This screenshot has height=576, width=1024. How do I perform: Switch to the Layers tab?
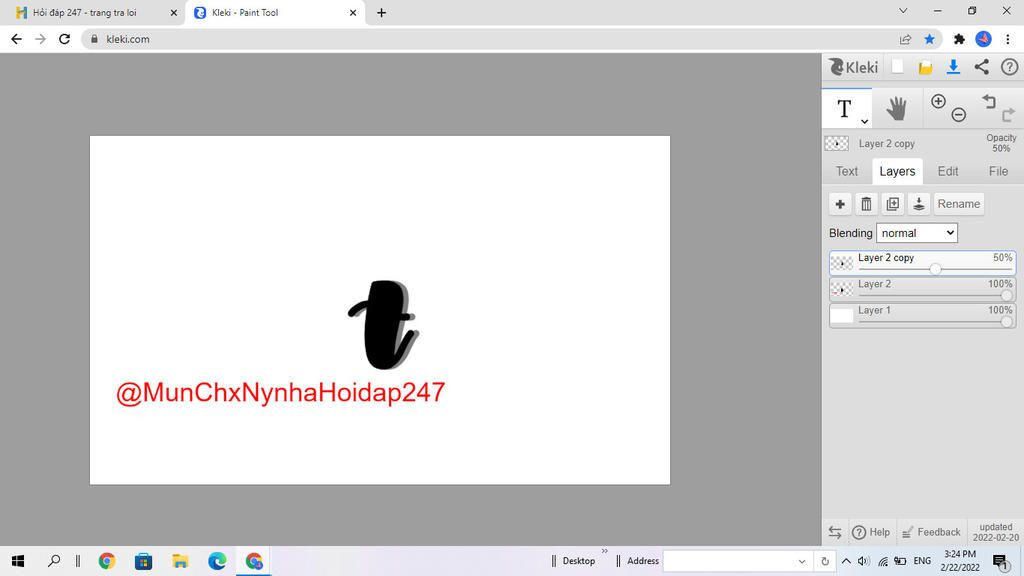[x=897, y=171]
